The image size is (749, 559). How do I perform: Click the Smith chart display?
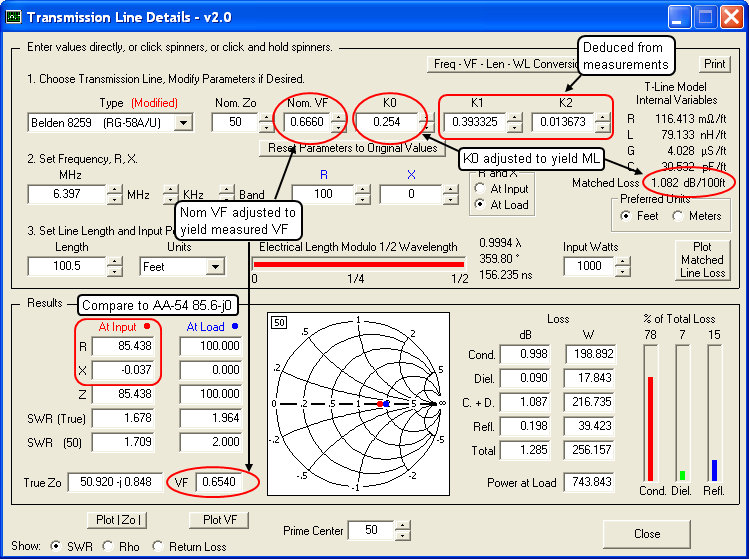(x=356, y=403)
